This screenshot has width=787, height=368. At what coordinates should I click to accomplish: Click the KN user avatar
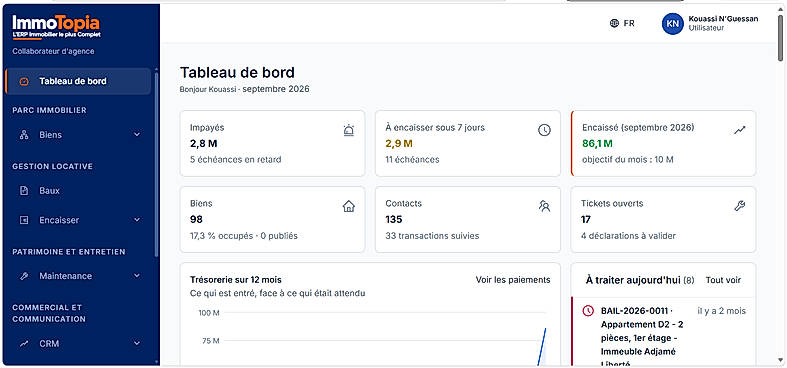[x=673, y=23]
